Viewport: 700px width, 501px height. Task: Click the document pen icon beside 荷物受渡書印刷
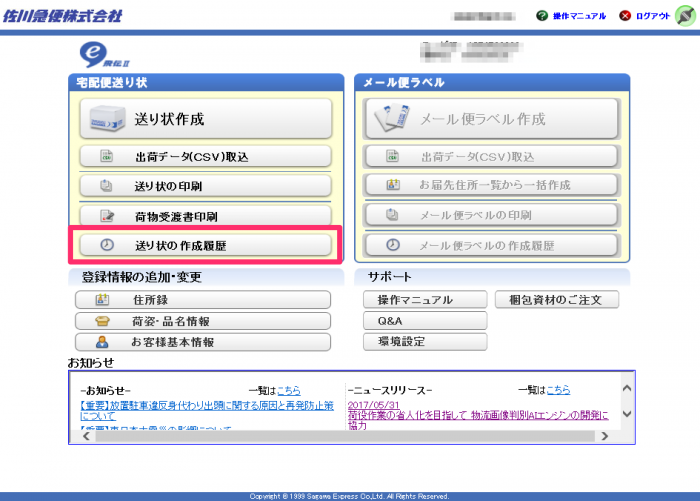pyautogui.click(x=107, y=216)
